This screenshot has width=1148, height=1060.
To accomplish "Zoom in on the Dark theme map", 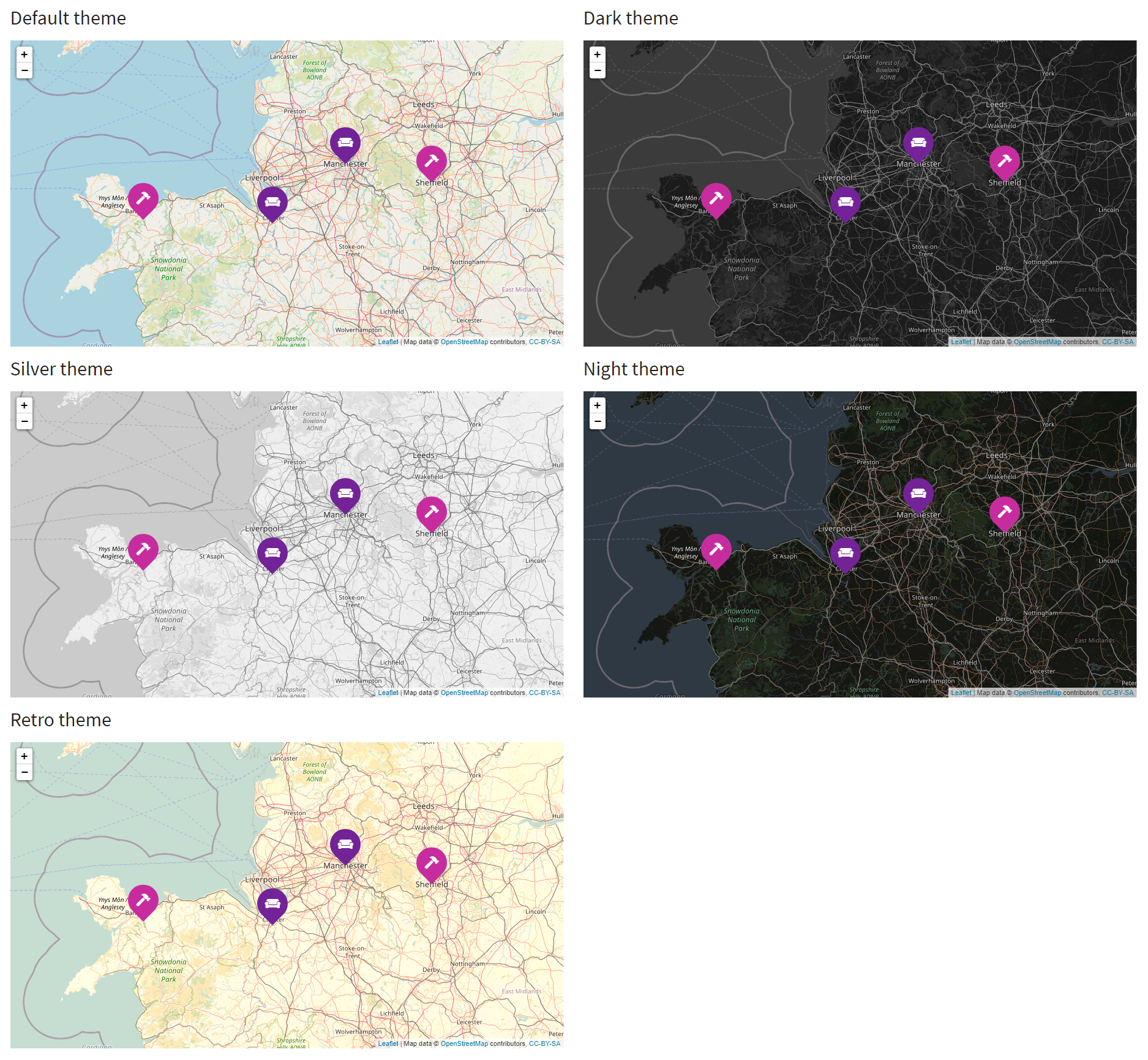I will tap(598, 55).
